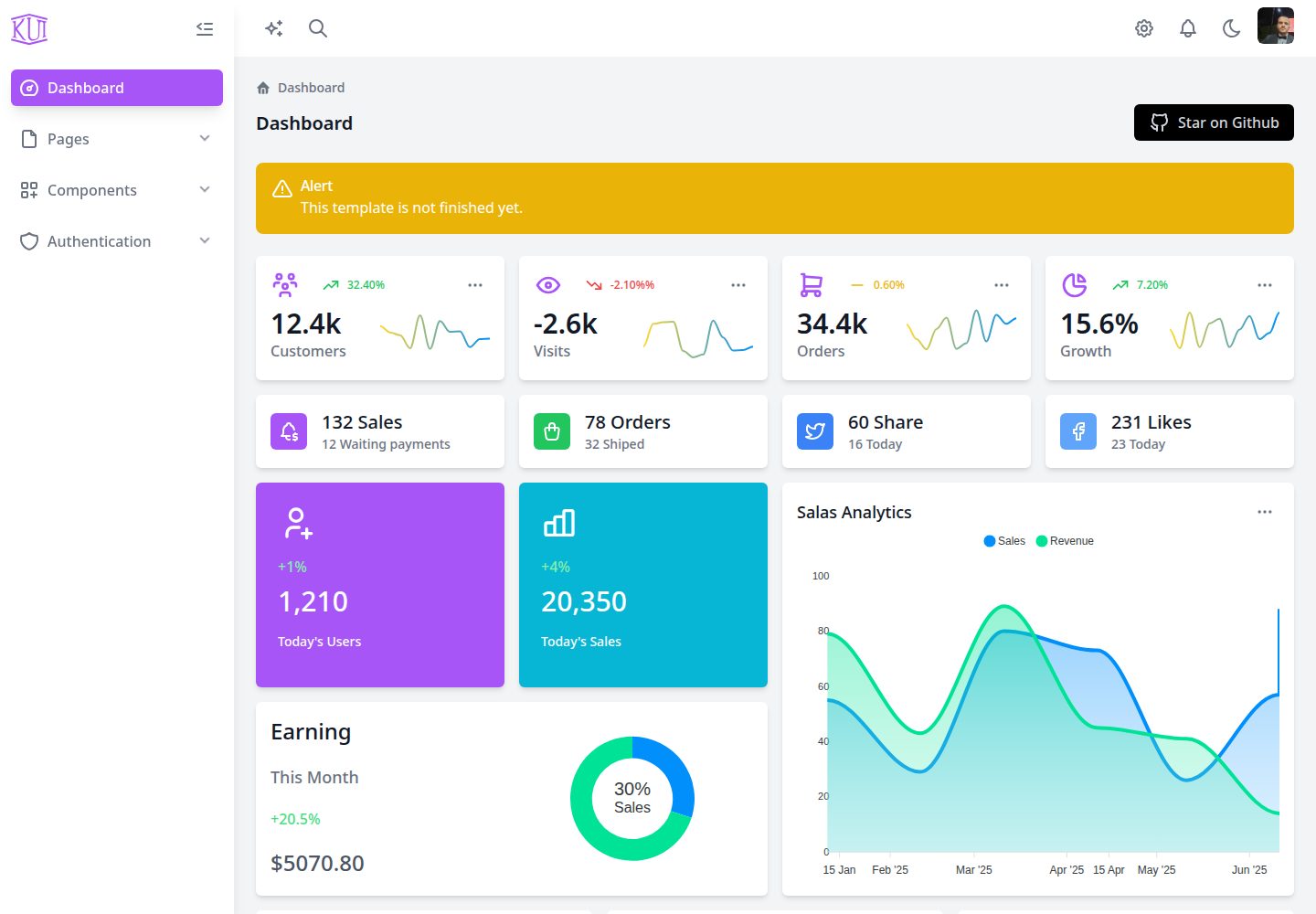Toggle dark mode moon icon
This screenshot has width=1316, height=914.
[x=1232, y=28]
